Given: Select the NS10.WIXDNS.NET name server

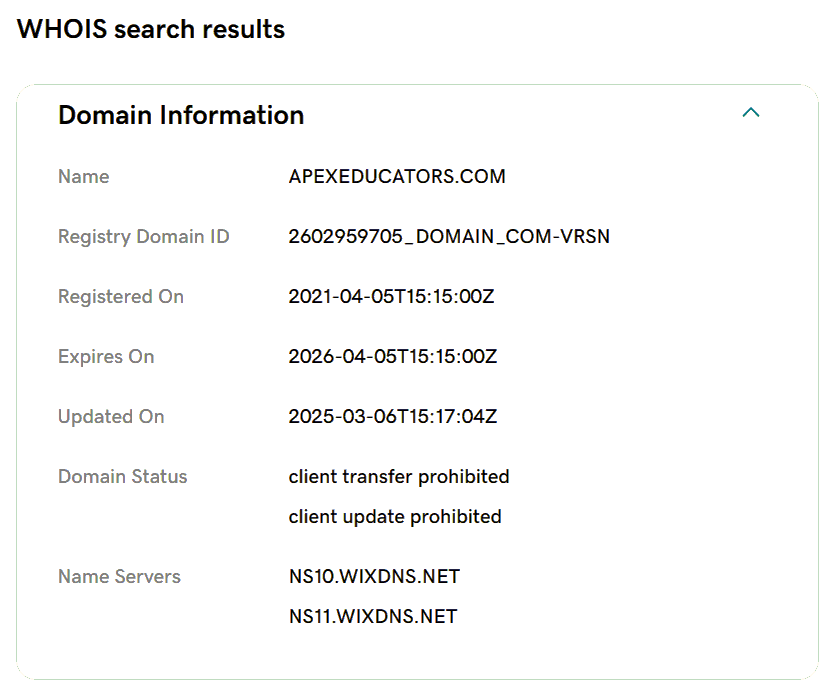Looking at the screenshot, I should pos(374,577).
